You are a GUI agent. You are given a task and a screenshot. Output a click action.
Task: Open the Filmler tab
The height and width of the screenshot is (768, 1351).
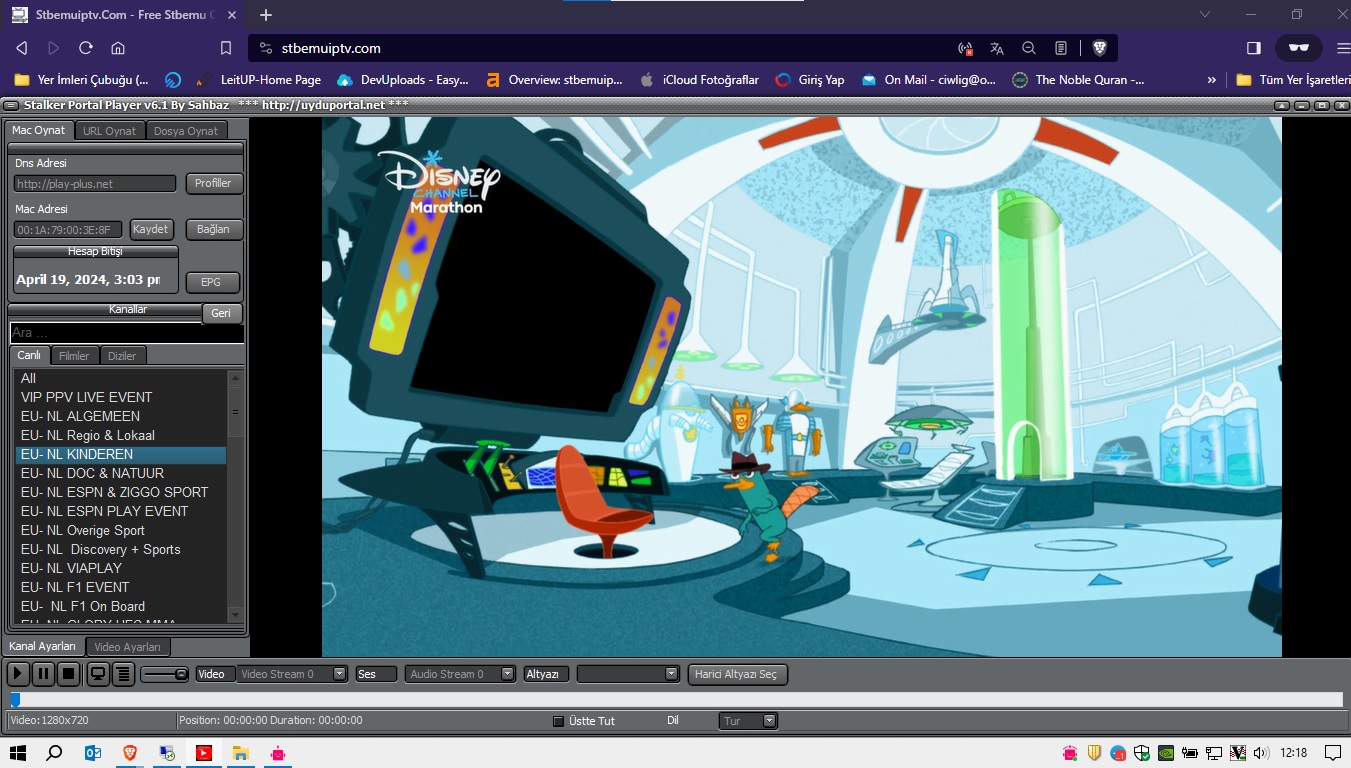[x=74, y=355]
